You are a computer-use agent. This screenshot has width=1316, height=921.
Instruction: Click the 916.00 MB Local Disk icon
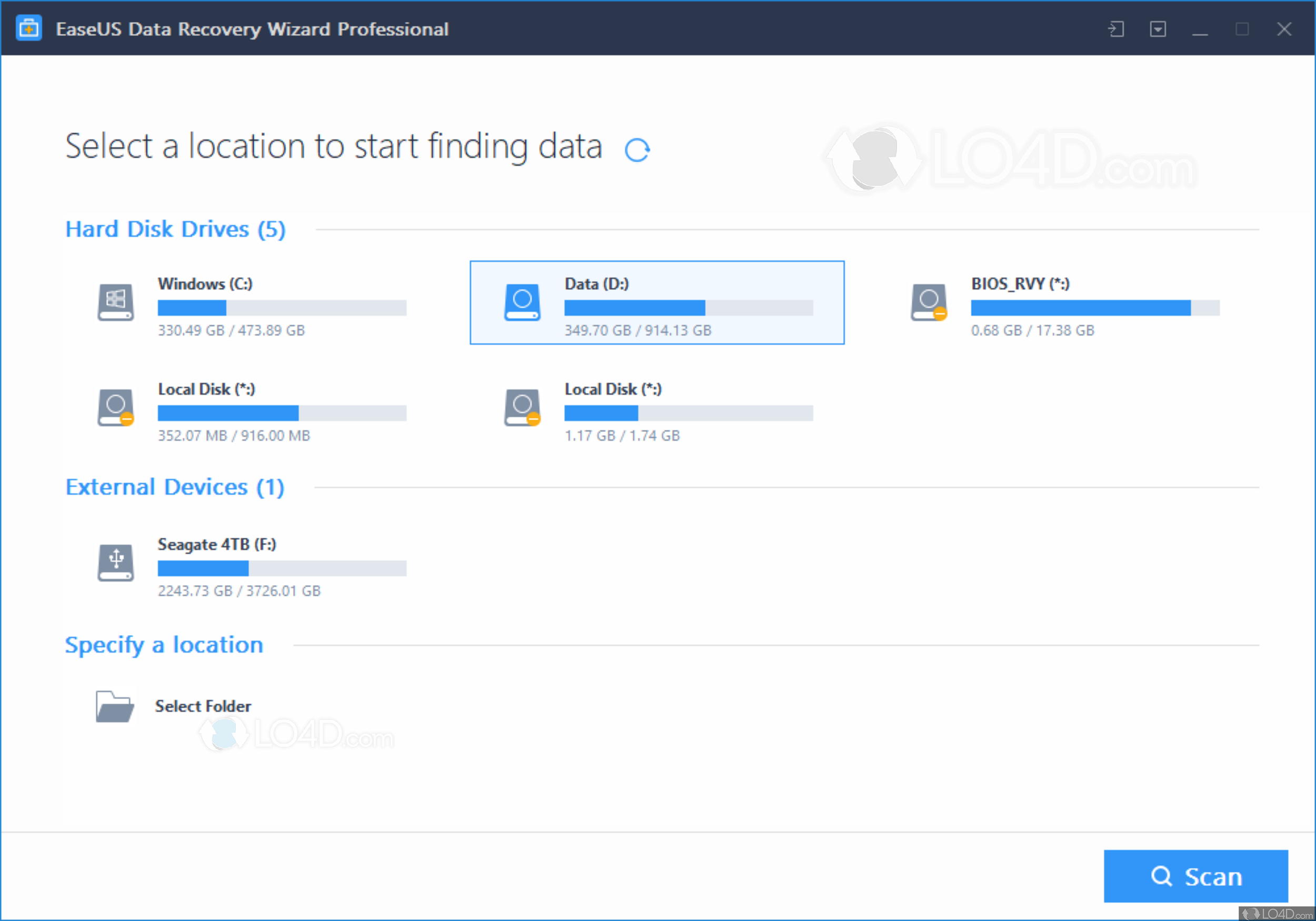(115, 407)
